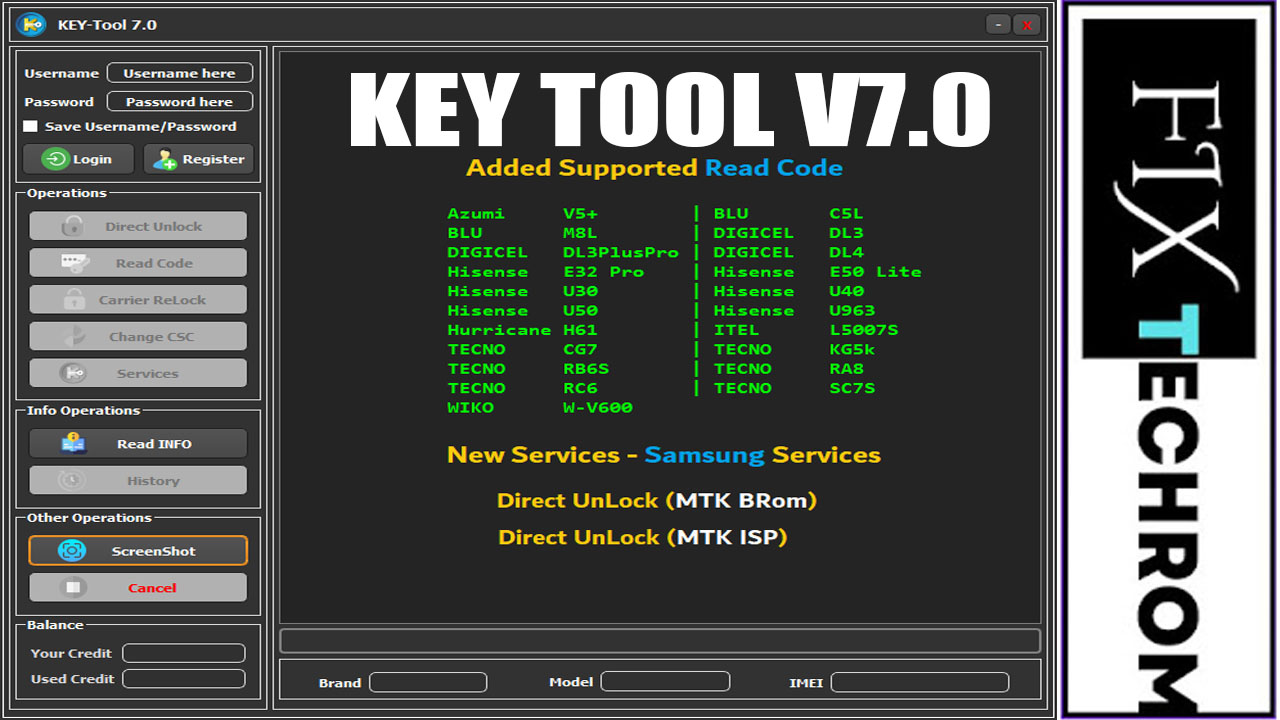The image size is (1280, 720).
Task: Select the Direct Unlock operation
Action: [x=138, y=226]
